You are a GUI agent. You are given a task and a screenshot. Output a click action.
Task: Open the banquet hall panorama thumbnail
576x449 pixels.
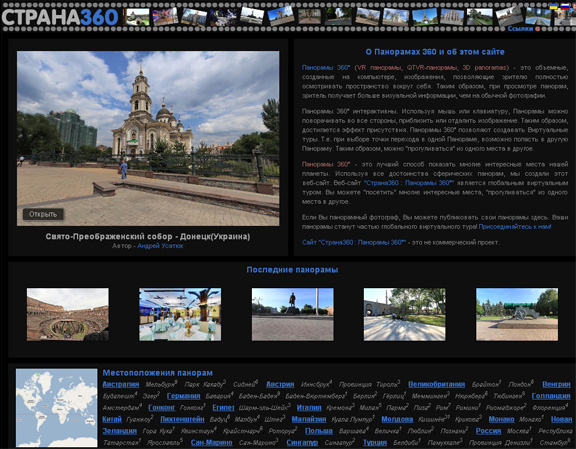pyautogui.click(x=180, y=314)
